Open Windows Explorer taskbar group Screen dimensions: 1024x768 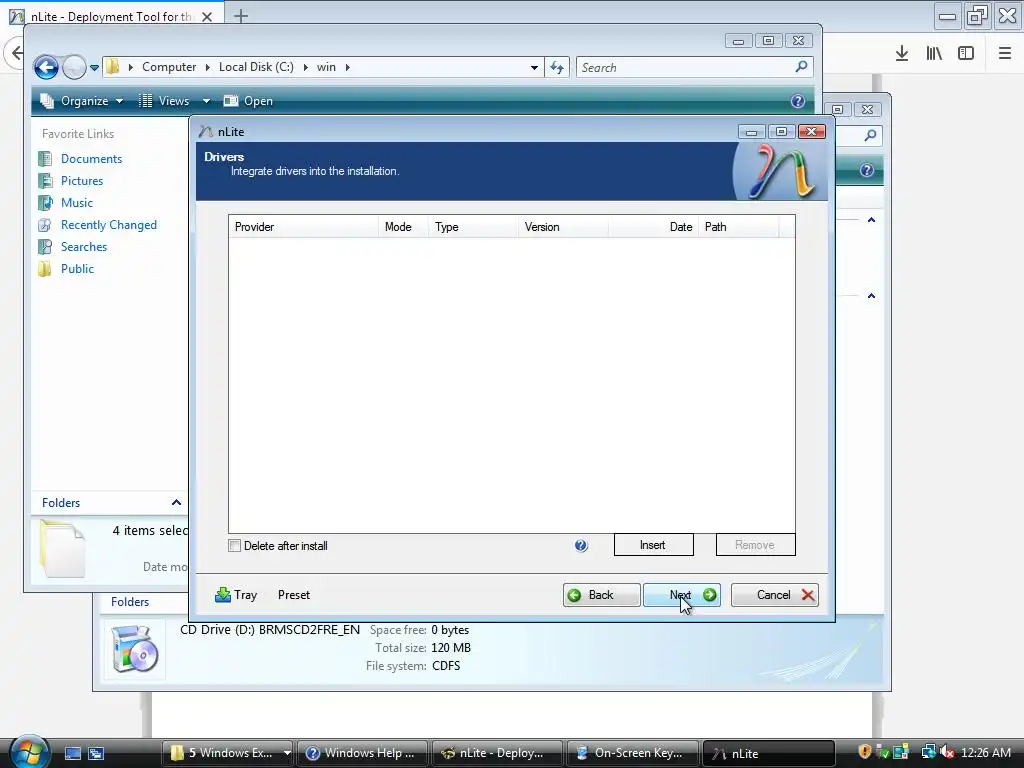pyautogui.click(x=228, y=753)
